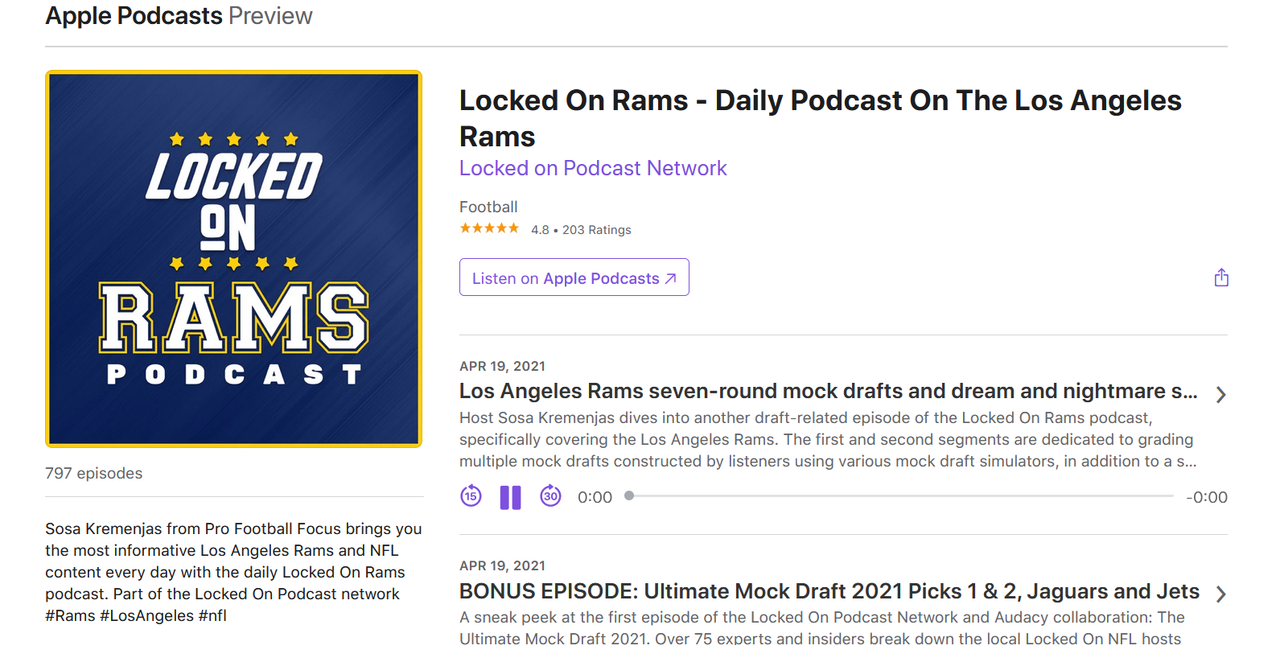Open BONUS EPISODE Ultimate Mock Draft 2021 title
The width and height of the screenshot is (1280, 645).
[829, 591]
